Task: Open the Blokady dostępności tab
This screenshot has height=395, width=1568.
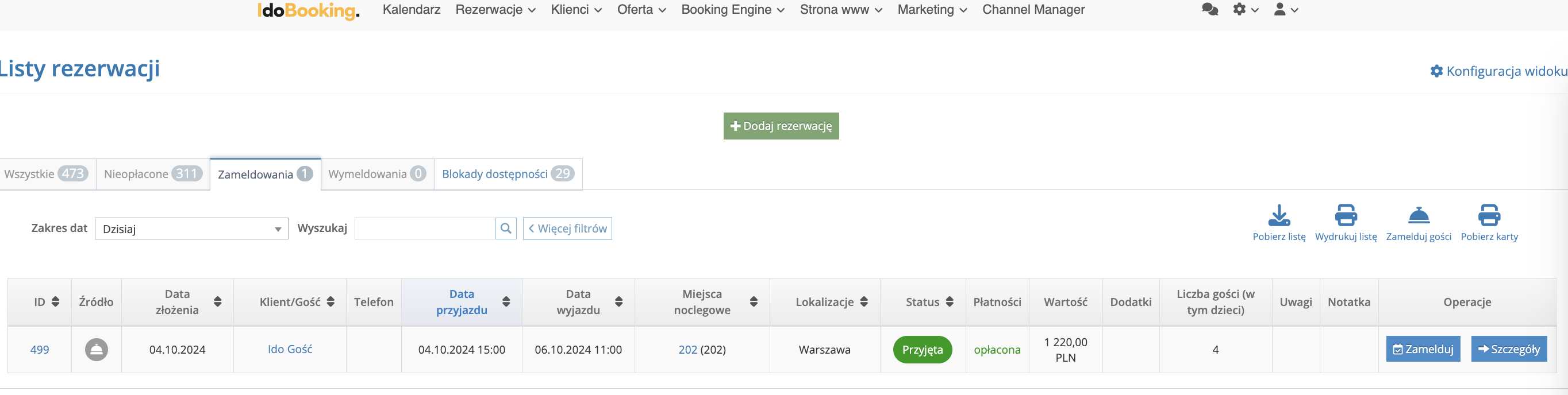Action: click(x=508, y=174)
